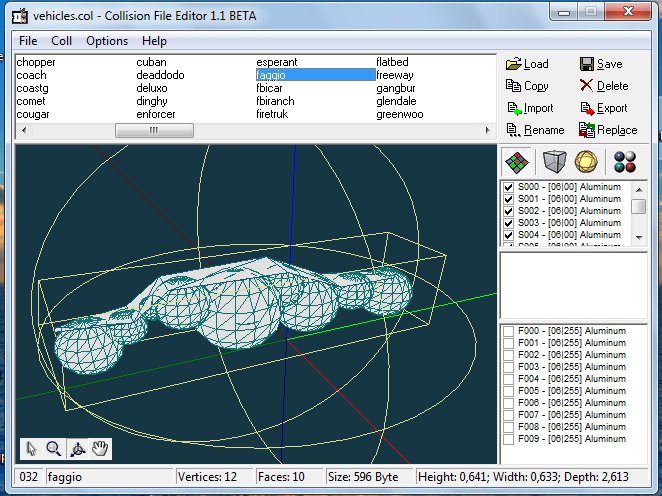Export the selected collision
The width and height of the screenshot is (662, 496).
(x=604, y=108)
